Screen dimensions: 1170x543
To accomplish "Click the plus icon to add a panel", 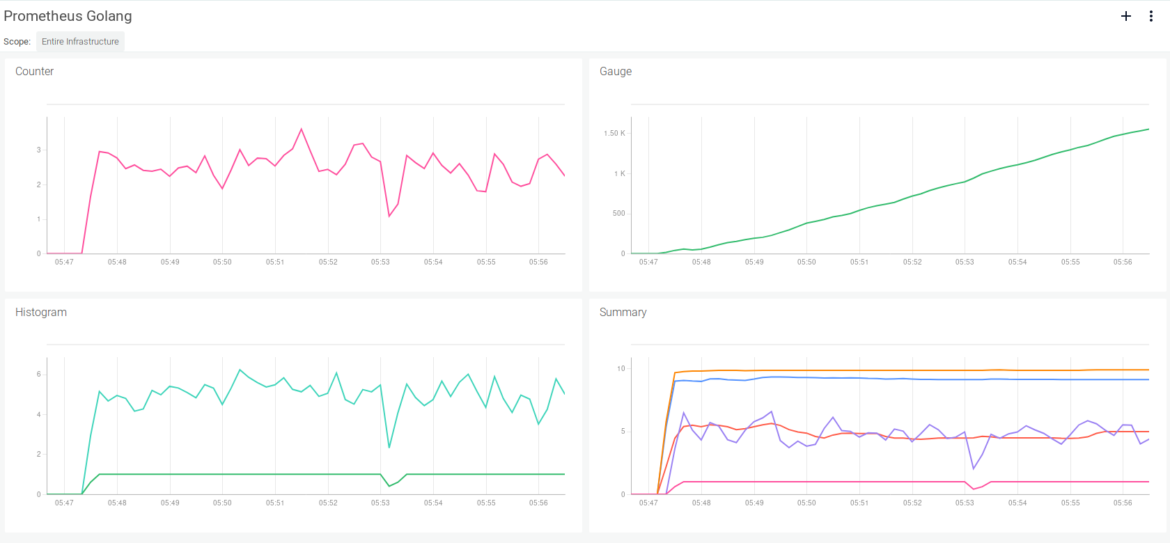I will click(x=1126, y=16).
